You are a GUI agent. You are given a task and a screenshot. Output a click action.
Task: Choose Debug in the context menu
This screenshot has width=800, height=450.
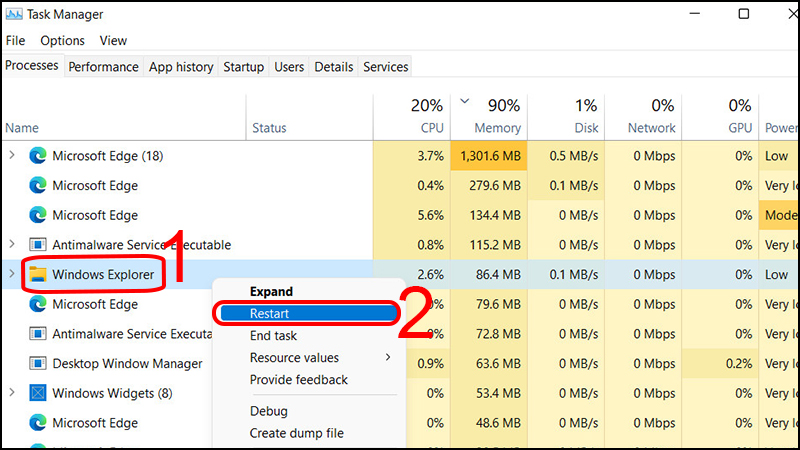[x=269, y=411]
